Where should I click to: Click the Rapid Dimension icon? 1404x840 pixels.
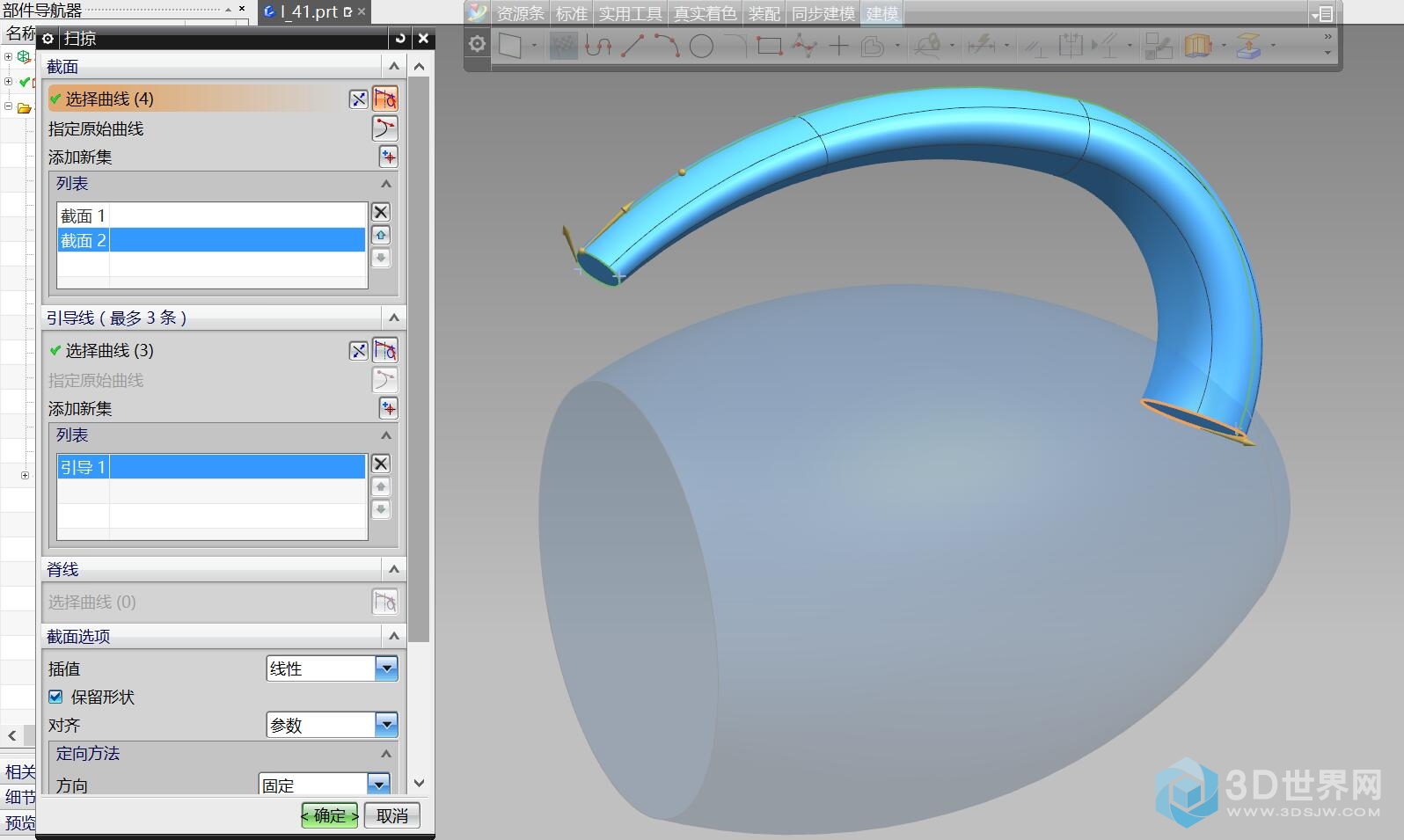[x=981, y=45]
